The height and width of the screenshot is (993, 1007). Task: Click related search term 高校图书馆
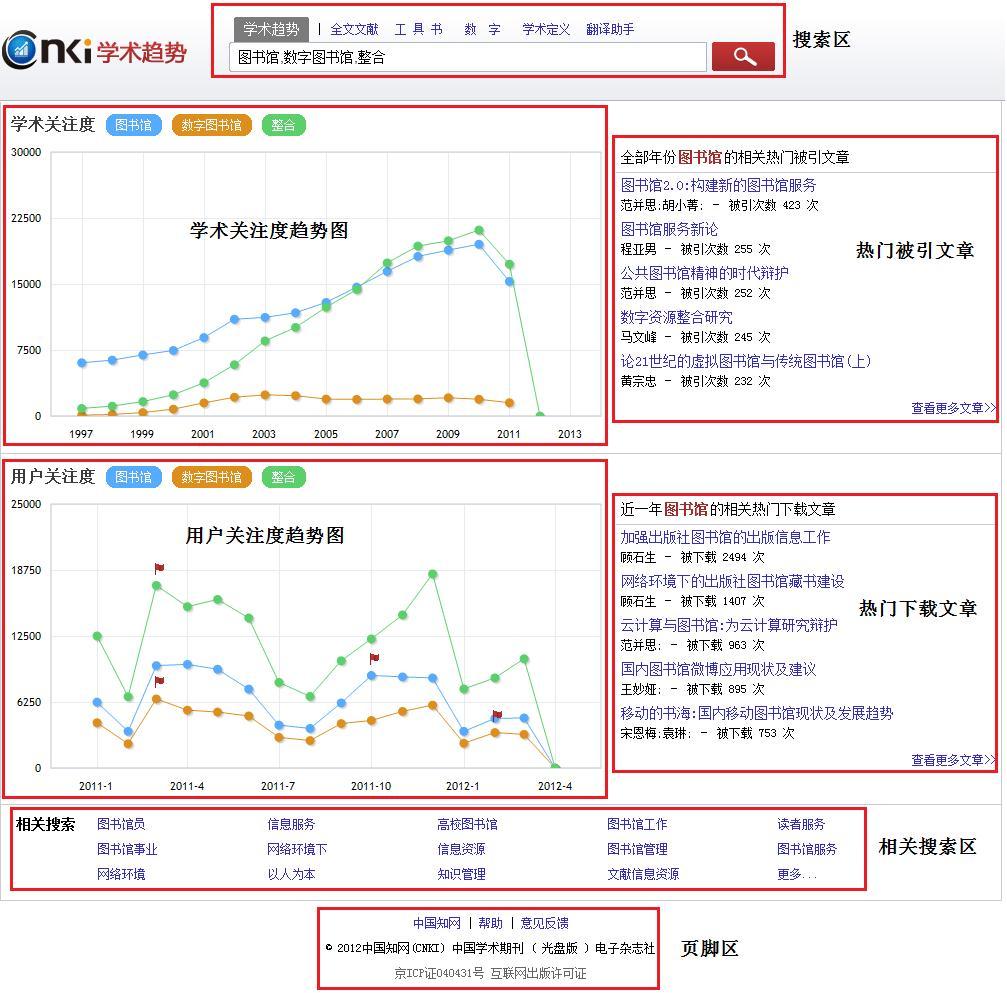click(x=467, y=824)
